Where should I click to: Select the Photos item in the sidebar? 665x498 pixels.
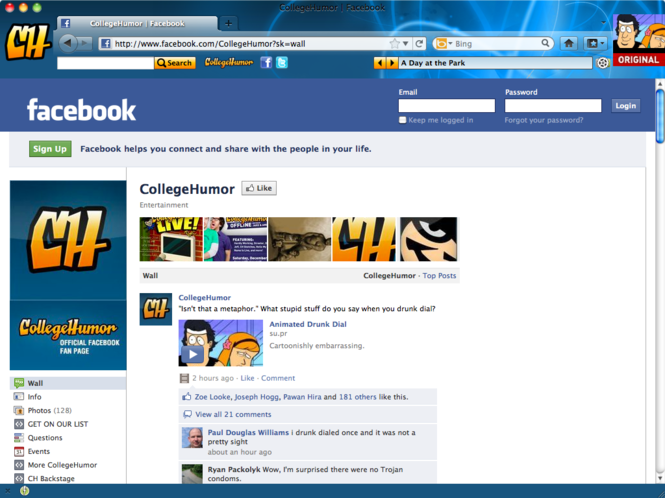40,410
